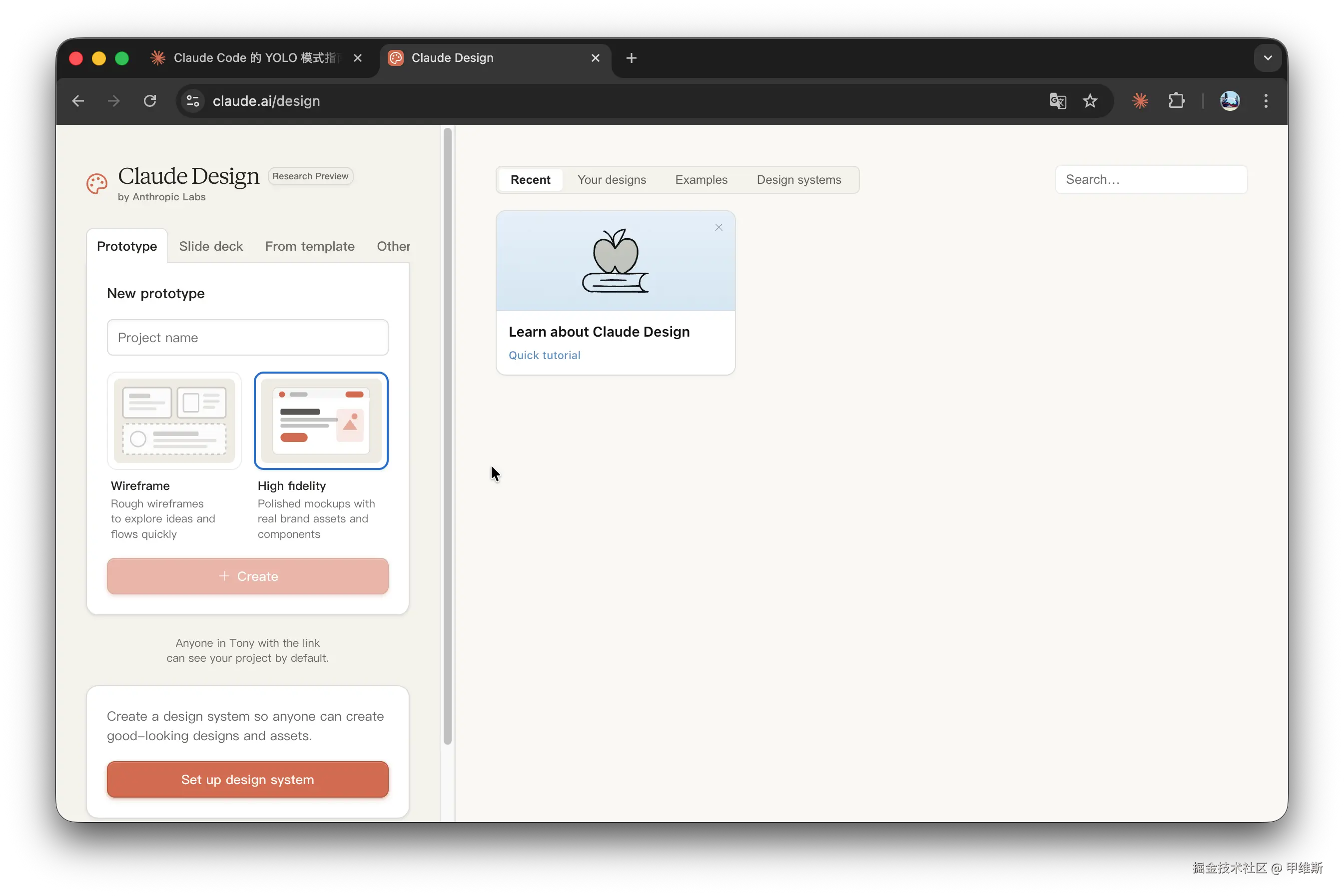Screen dimensions: 1344x896
Task: Select the Wireframe prototype option
Action: pyautogui.click(x=174, y=421)
